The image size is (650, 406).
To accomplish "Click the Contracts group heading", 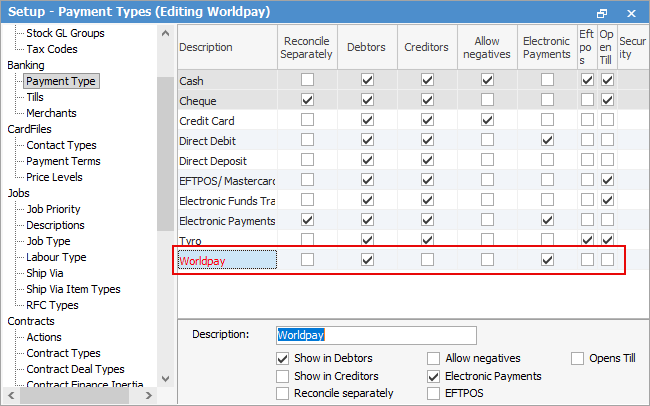I will pos(31,321).
